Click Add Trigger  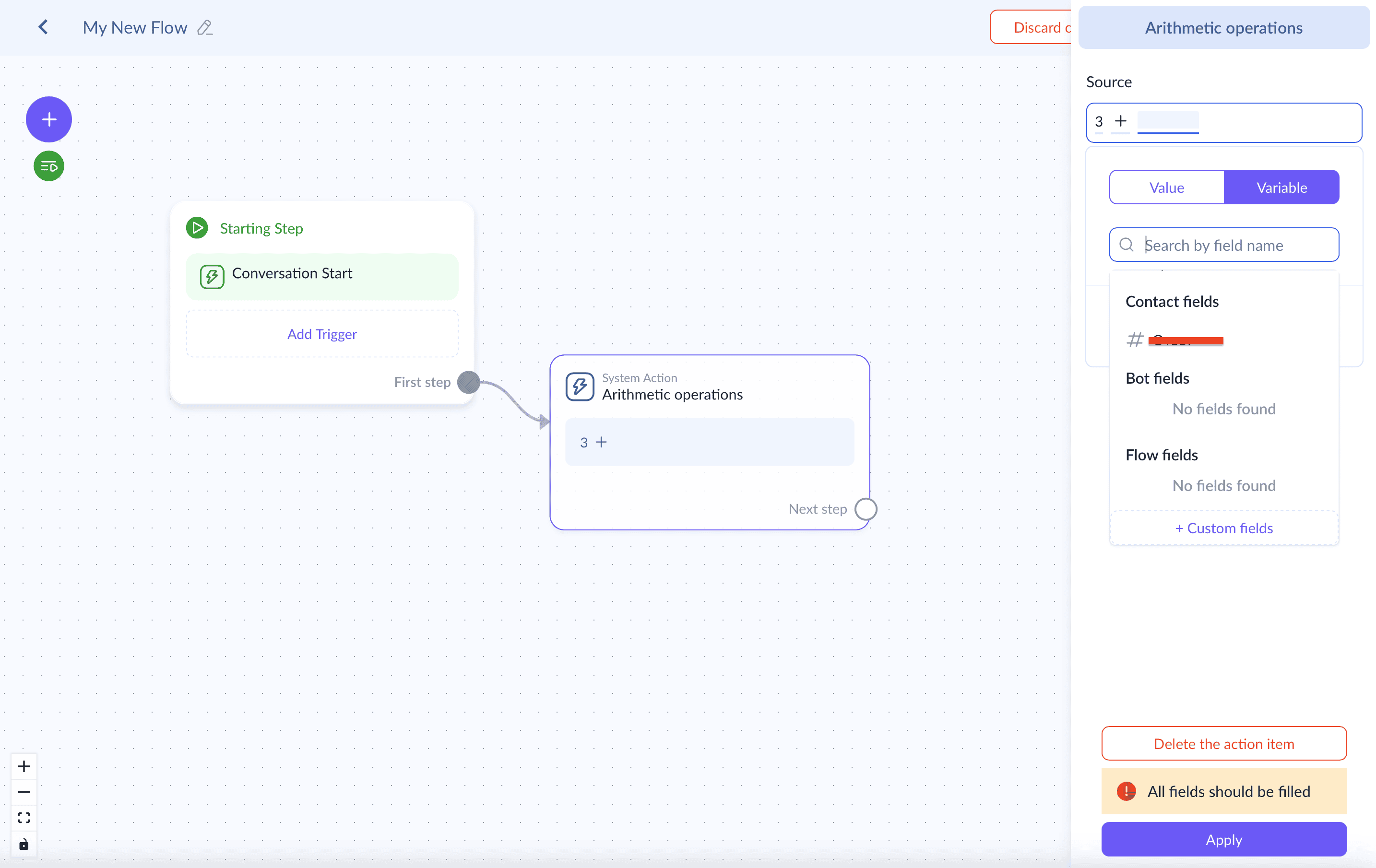pyautogui.click(x=322, y=334)
